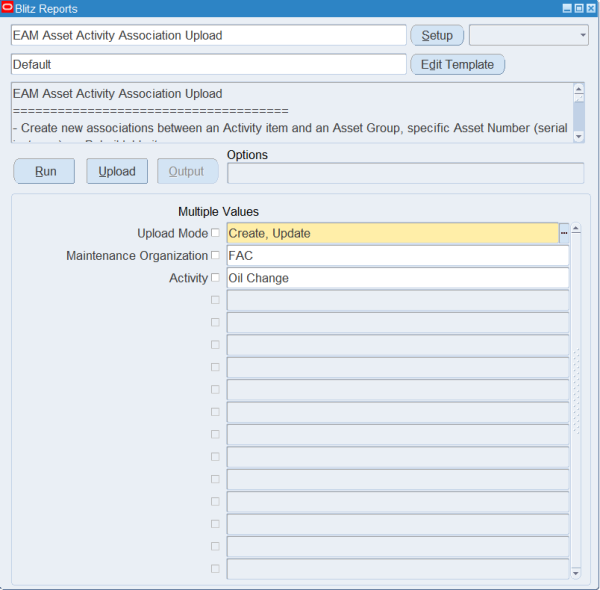
Task: Click parameter list scroll up arrow
Action: (x=576, y=229)
